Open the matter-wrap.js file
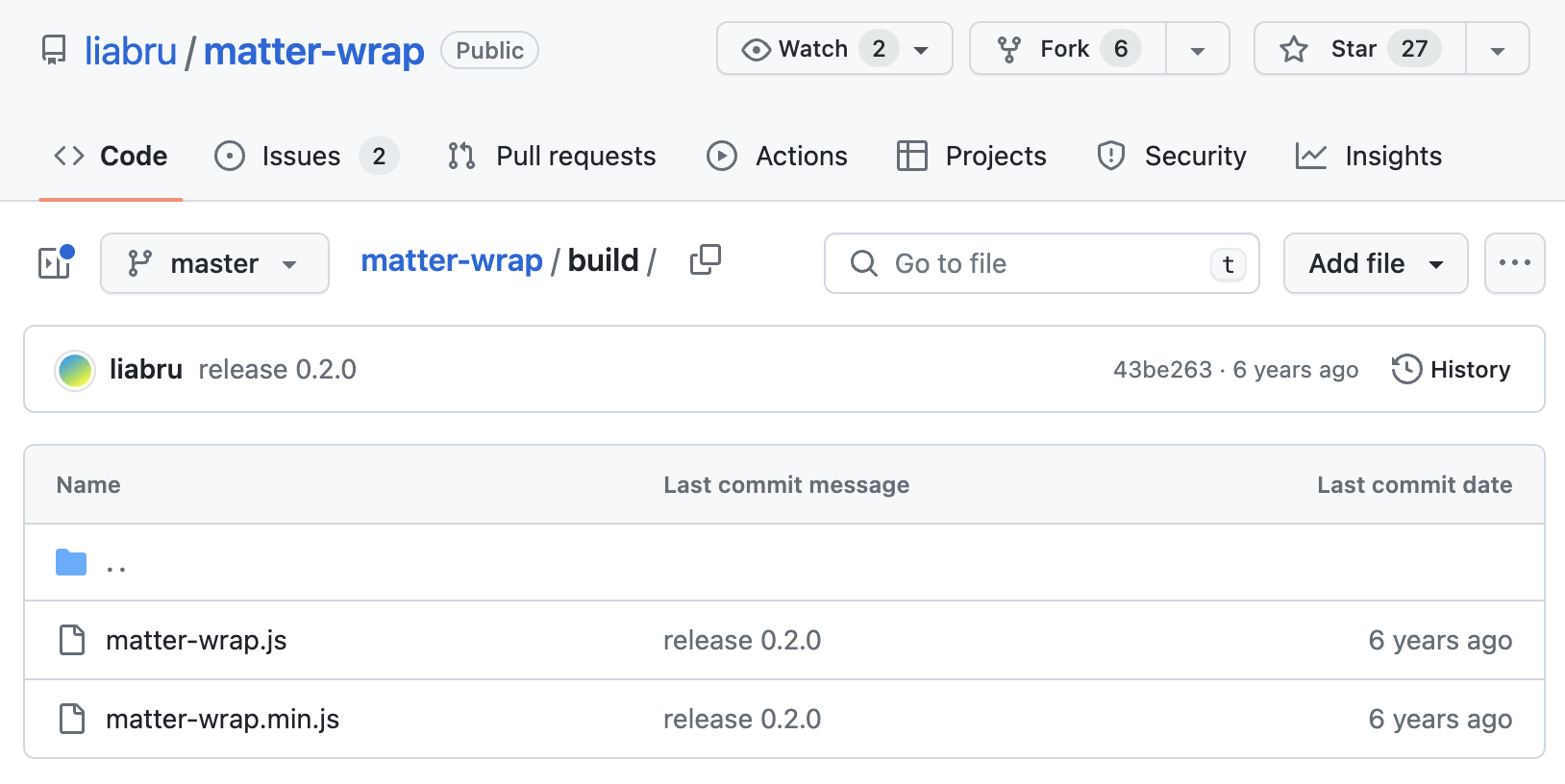 pos(196,641)
